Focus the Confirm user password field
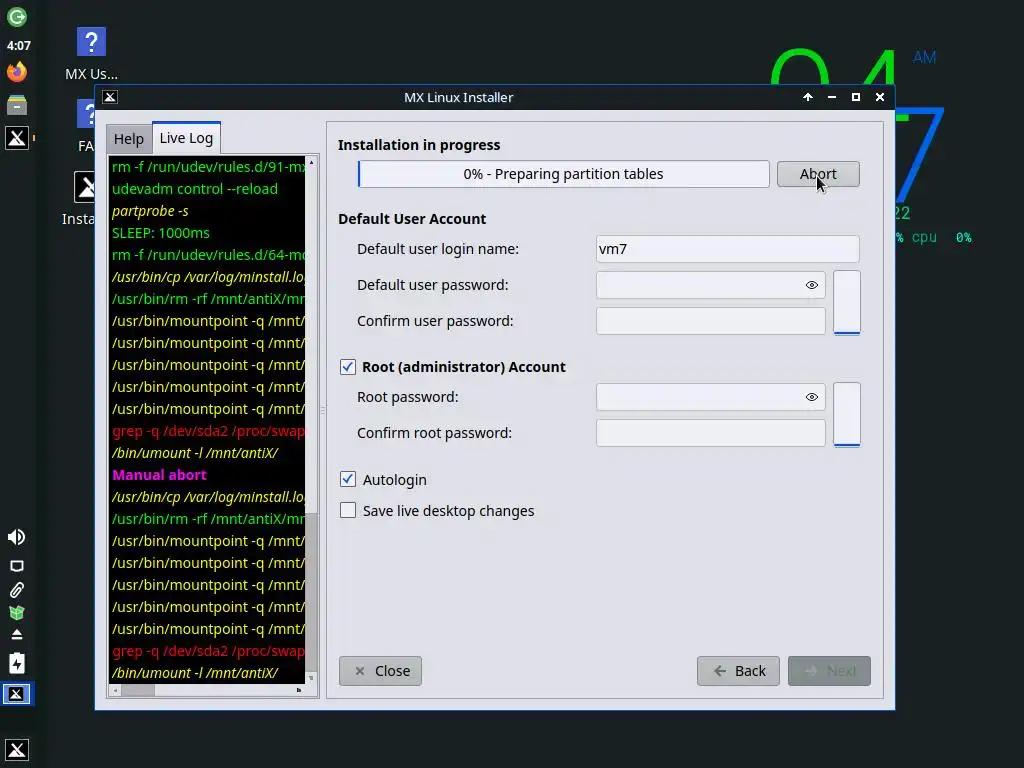The height and width of the screenshot is (768, 1024). tap(711, 321)
